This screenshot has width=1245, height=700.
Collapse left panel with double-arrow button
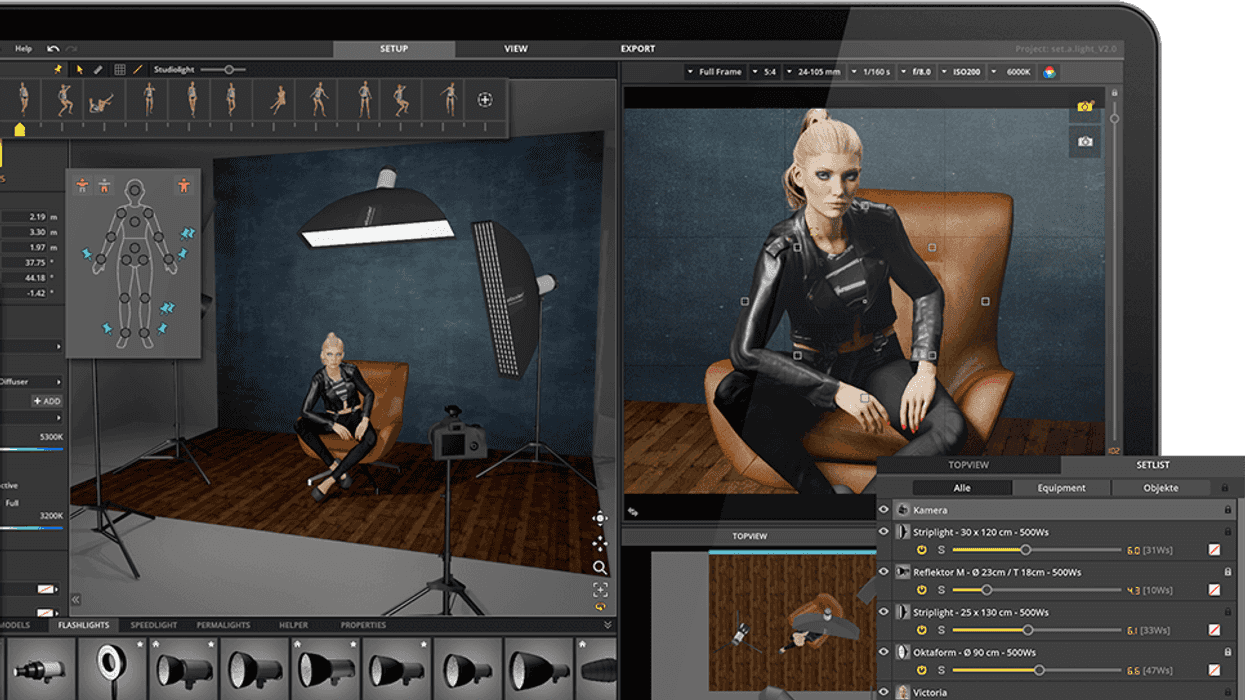click(76, 600)
